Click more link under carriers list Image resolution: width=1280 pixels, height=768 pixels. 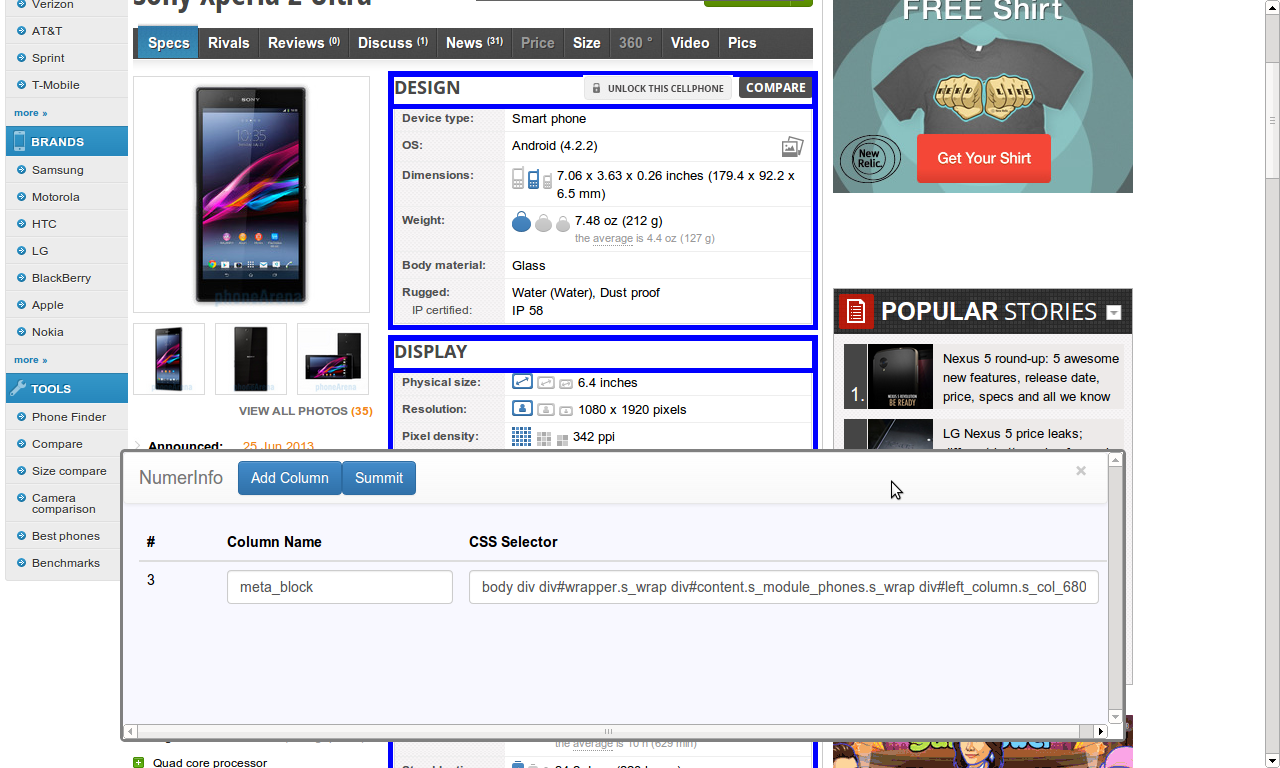(30, 113)
